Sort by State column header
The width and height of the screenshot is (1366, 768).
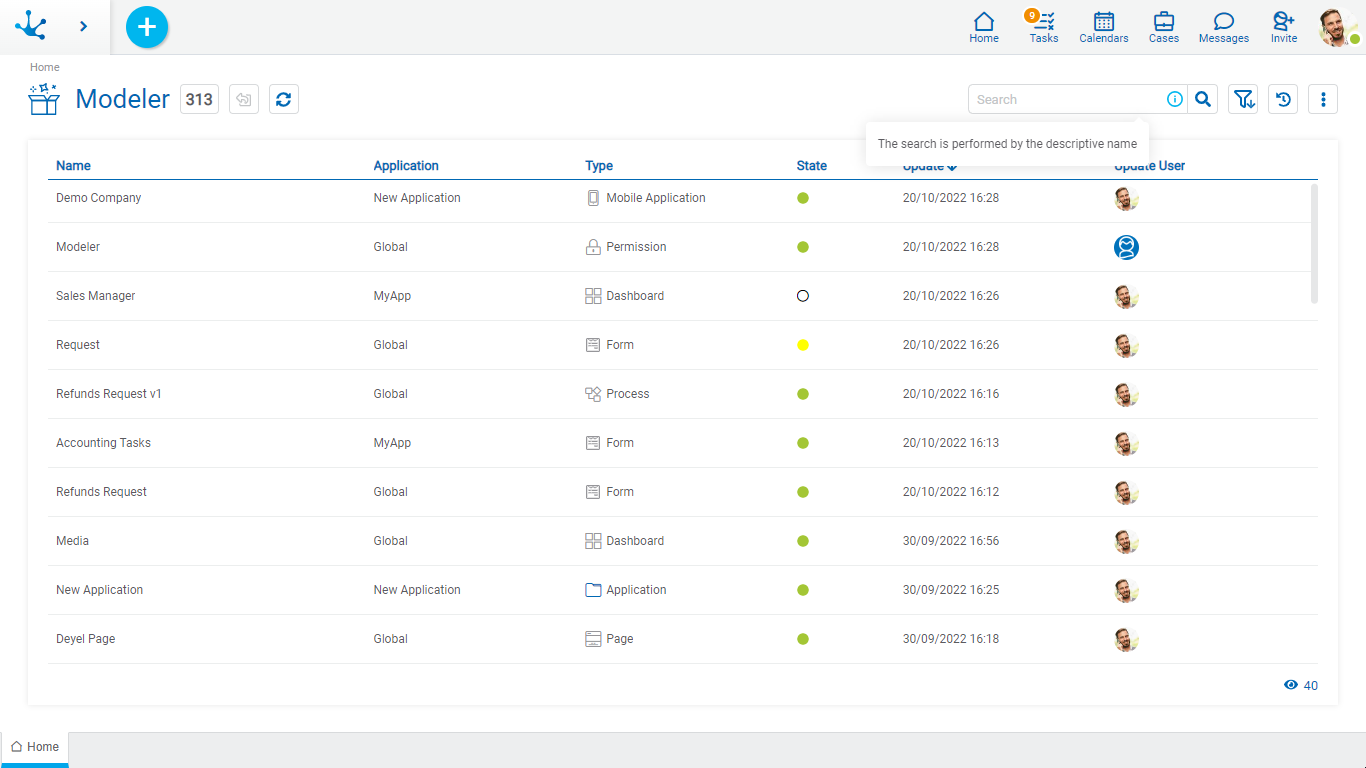pyautogui.click(x=812, y=166)
